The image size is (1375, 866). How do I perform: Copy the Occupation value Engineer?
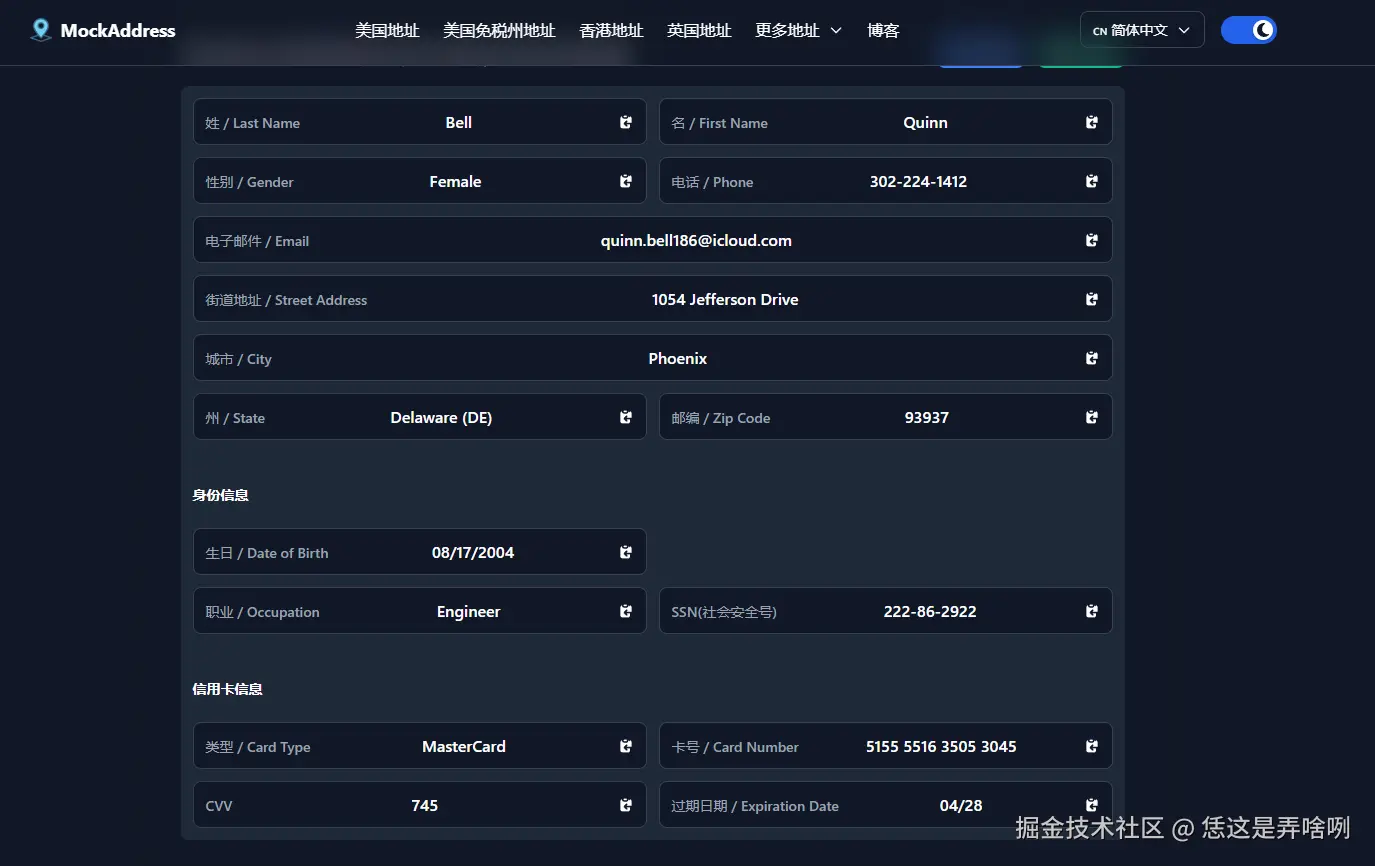coord(626,612)
